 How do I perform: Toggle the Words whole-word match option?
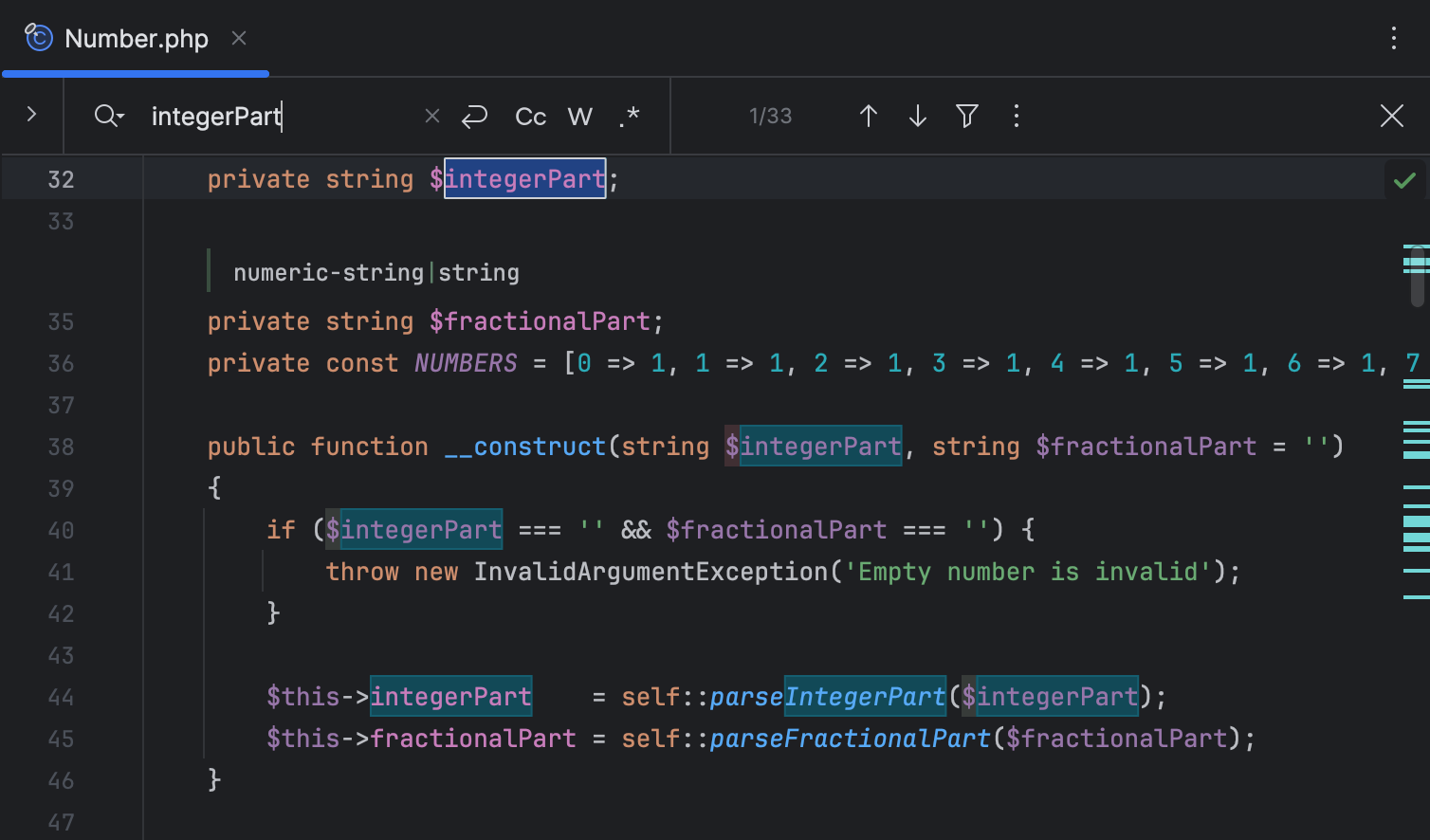pyautogui.click(x=579, y=116)
